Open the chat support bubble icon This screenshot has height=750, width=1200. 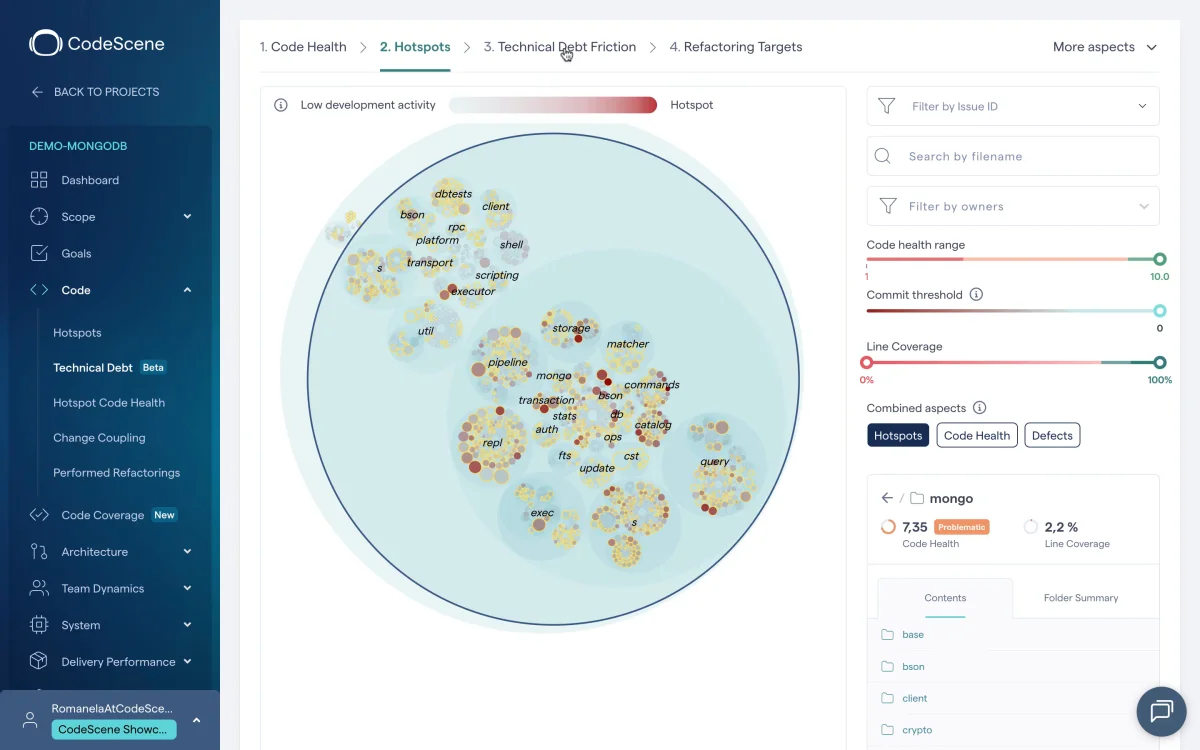[1161, 711]
